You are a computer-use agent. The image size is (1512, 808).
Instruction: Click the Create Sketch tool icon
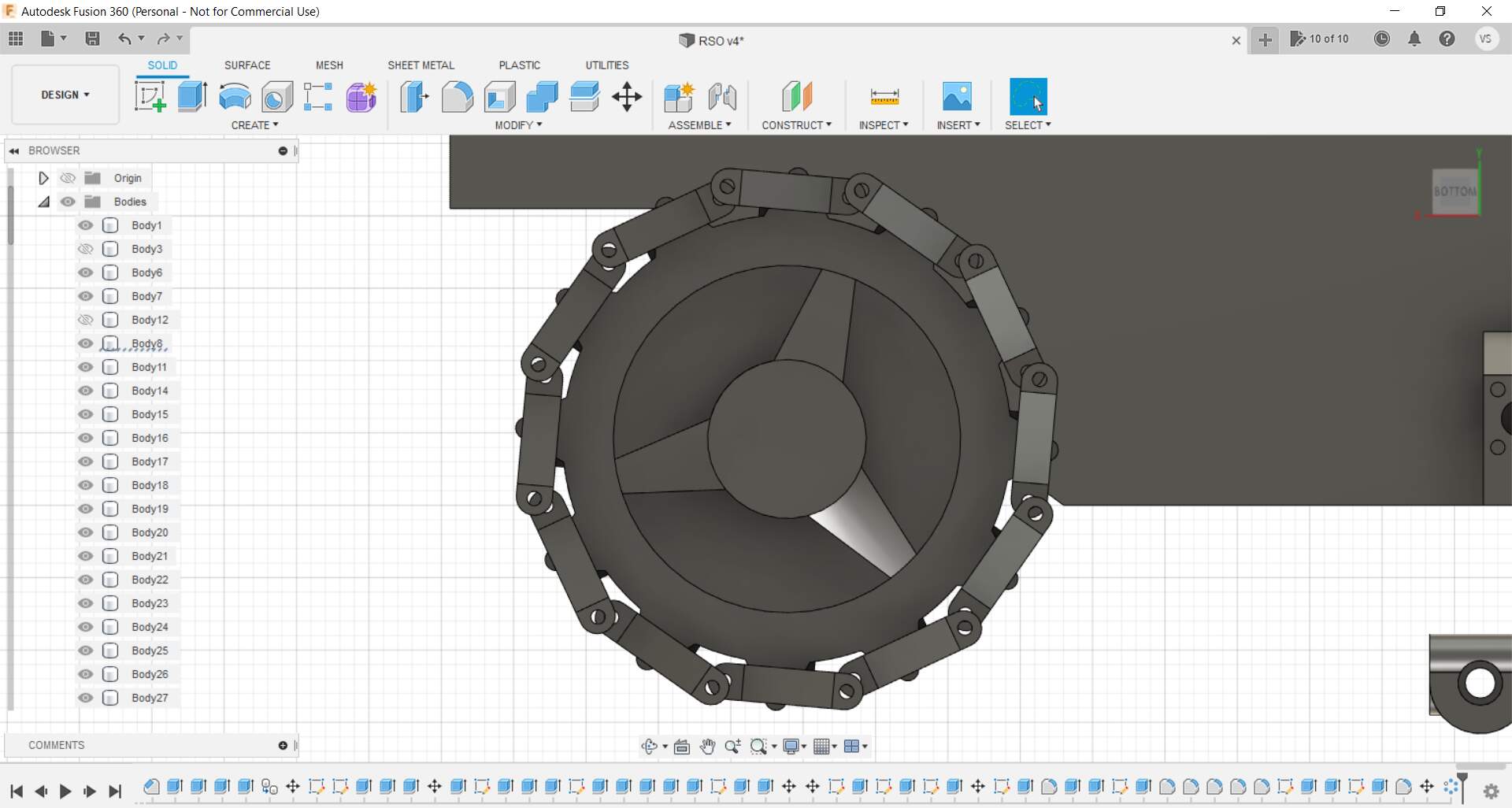150,97
